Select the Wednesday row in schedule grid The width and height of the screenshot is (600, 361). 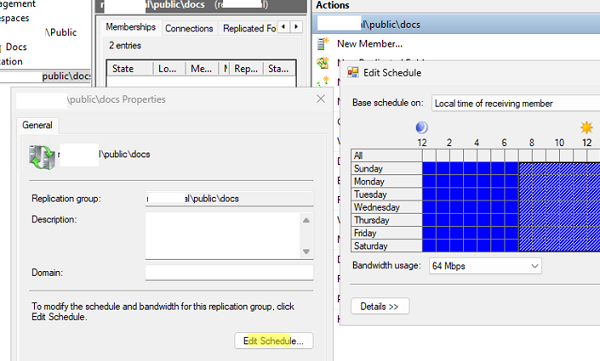(x=386, y=207)
